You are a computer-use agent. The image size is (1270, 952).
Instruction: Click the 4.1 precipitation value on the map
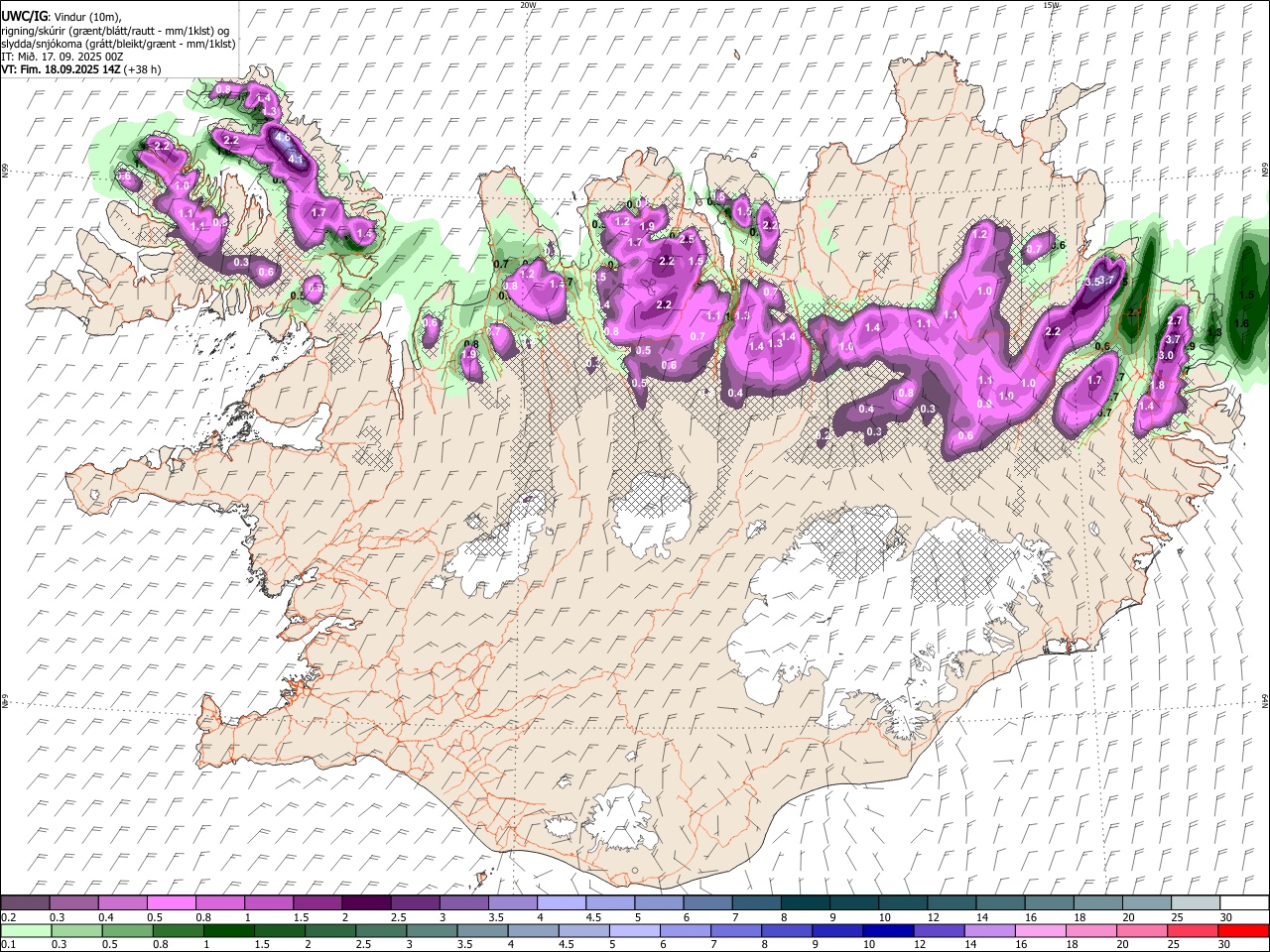[x=296, y=159]
